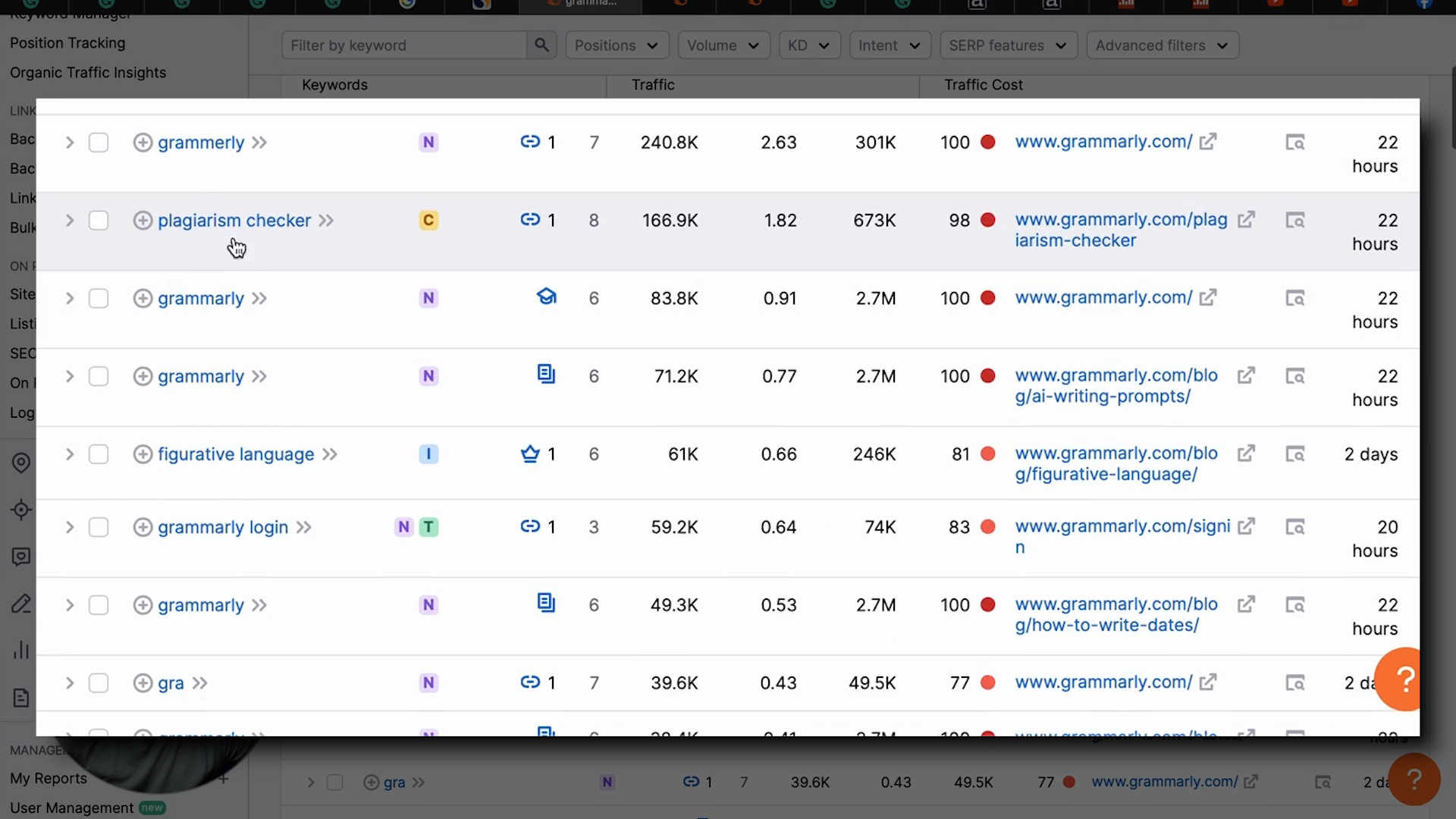Open Position Tracking in the sidebar
Screen dimensions: 1456x819
(x=67, y=43)
